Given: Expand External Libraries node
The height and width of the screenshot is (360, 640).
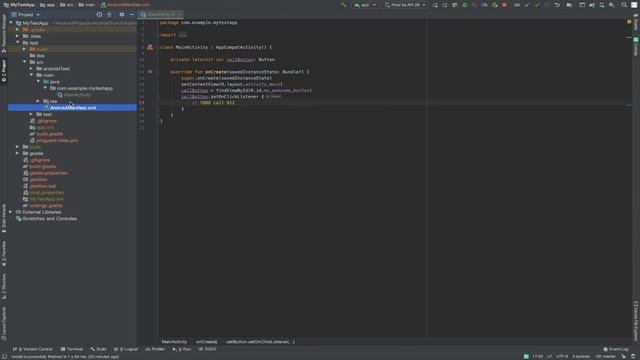Looking at the screenshot, I should click(x=11, y=212).
